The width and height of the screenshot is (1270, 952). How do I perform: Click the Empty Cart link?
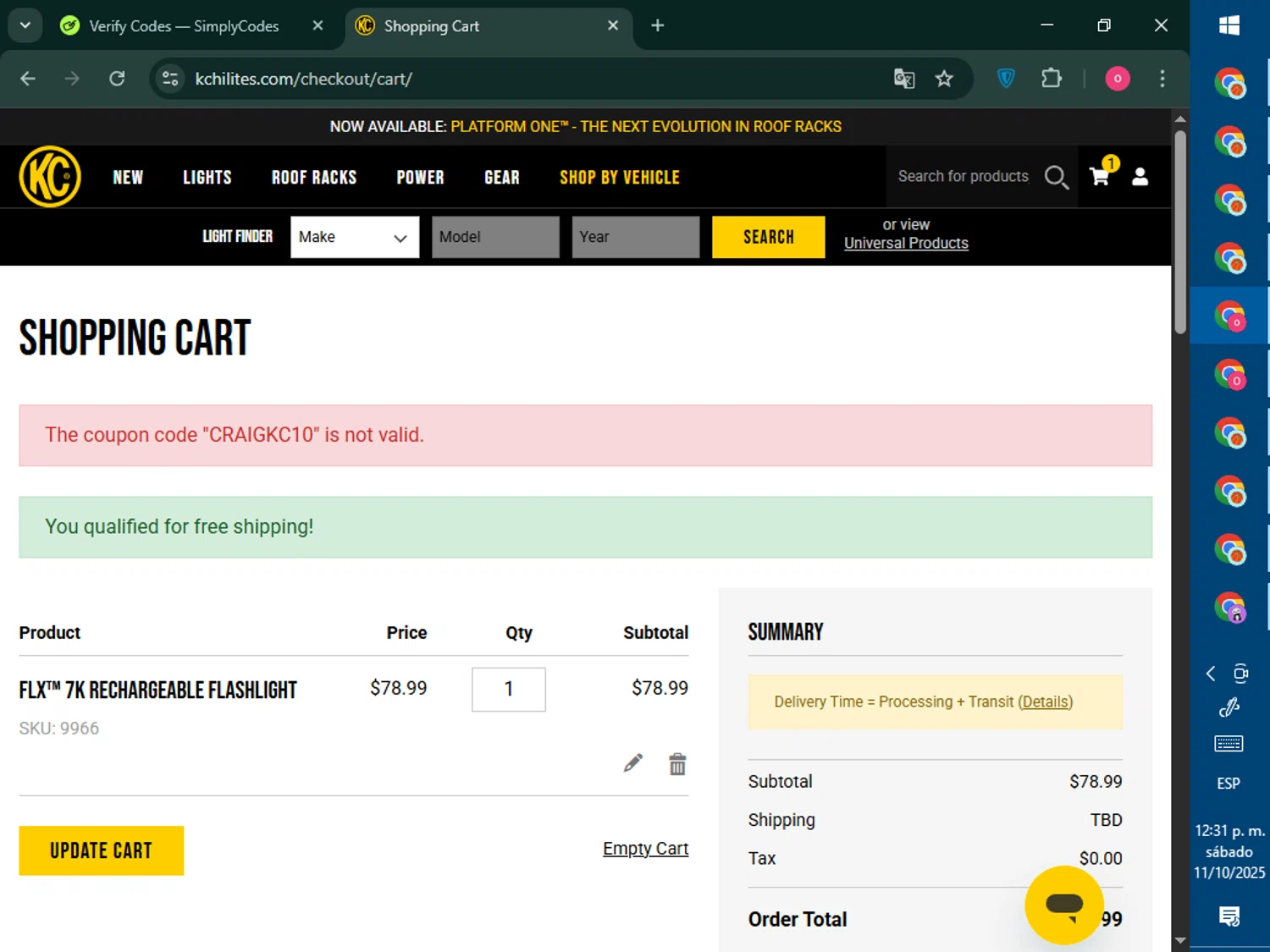click(645, 848)
